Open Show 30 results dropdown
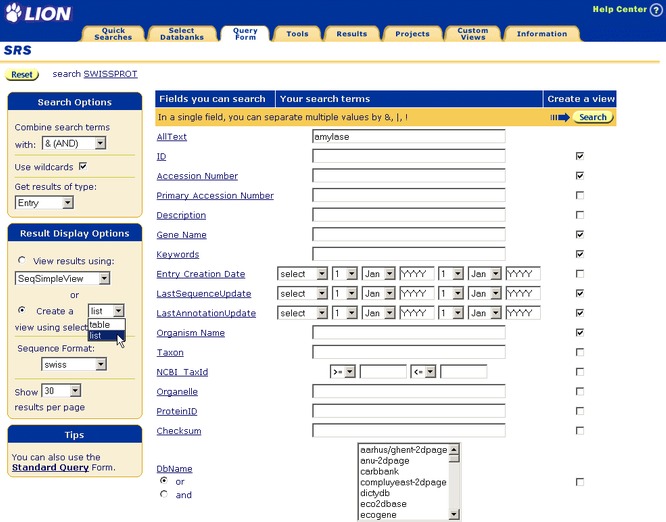Viewport: 666px width, 522px height. pyautogui.click(x=61, y=391)
